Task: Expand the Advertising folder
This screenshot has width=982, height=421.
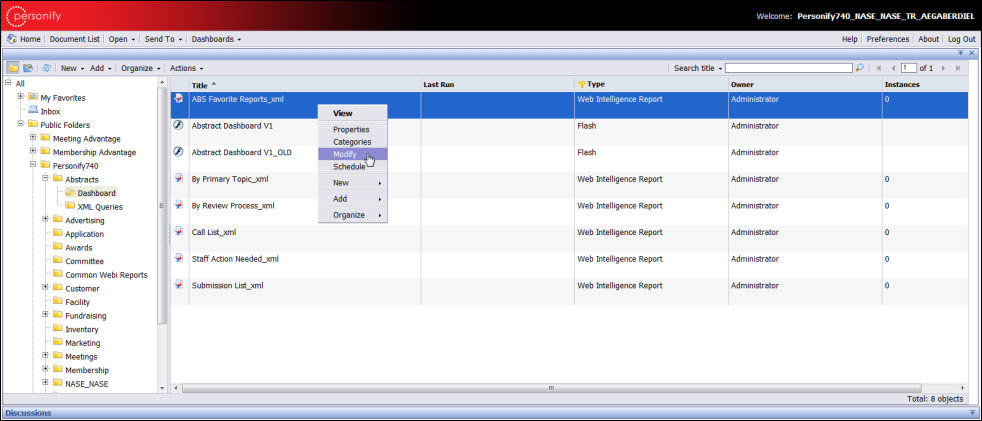Action: coord(46,219)
